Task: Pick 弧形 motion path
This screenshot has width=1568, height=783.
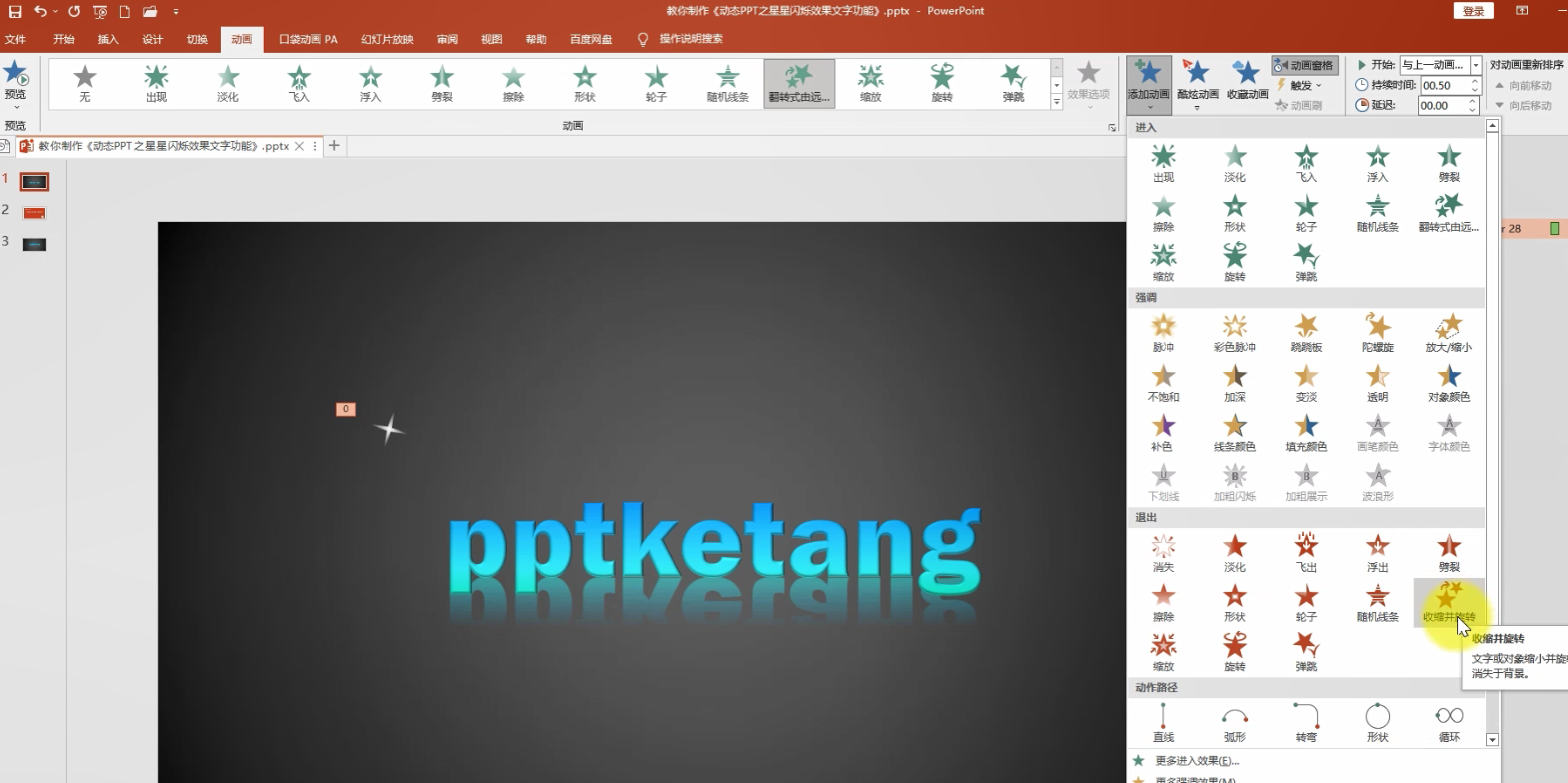Action: (x=1235, y=722)
